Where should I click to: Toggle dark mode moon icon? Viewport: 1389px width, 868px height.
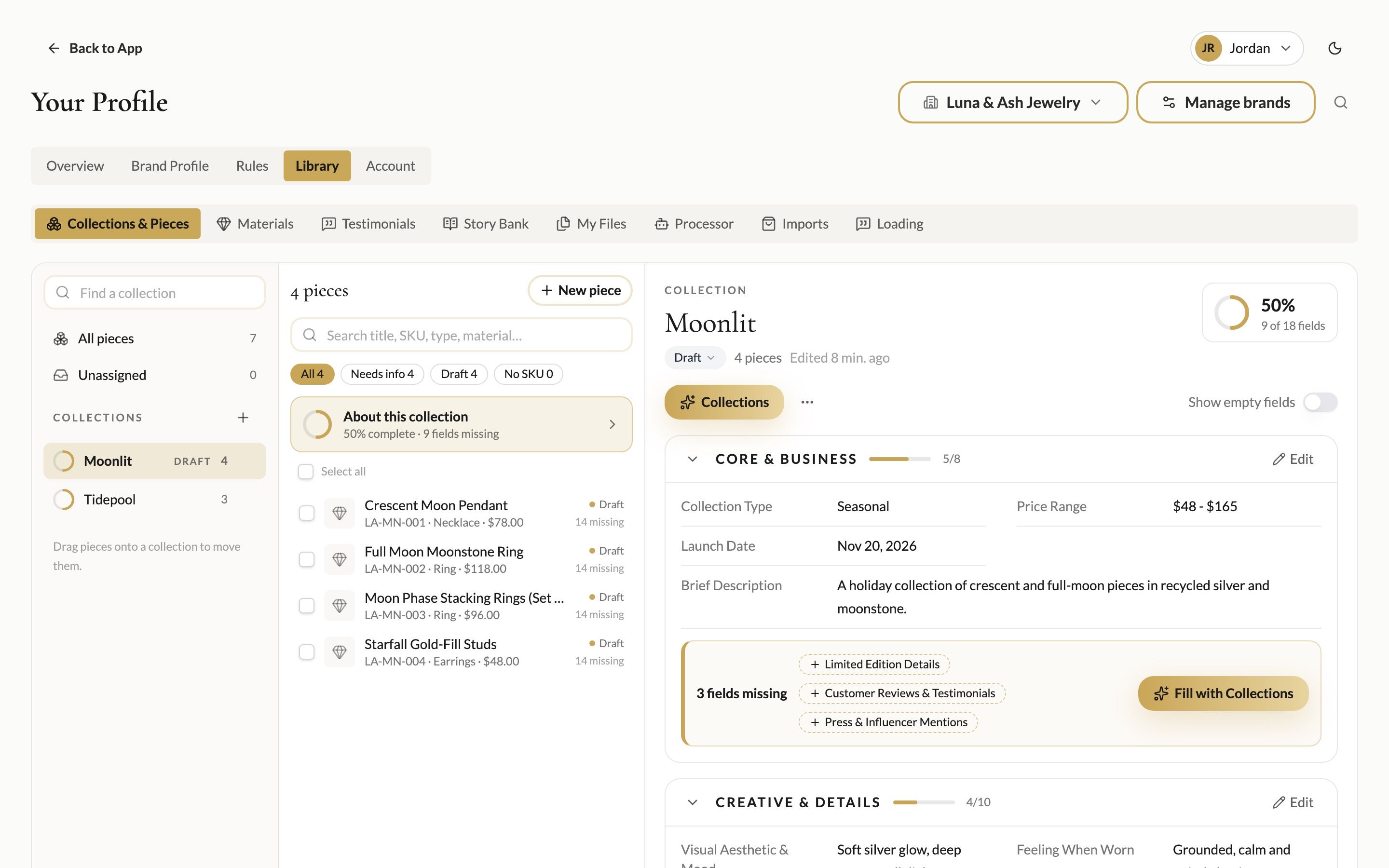[x=1335, y=48]
